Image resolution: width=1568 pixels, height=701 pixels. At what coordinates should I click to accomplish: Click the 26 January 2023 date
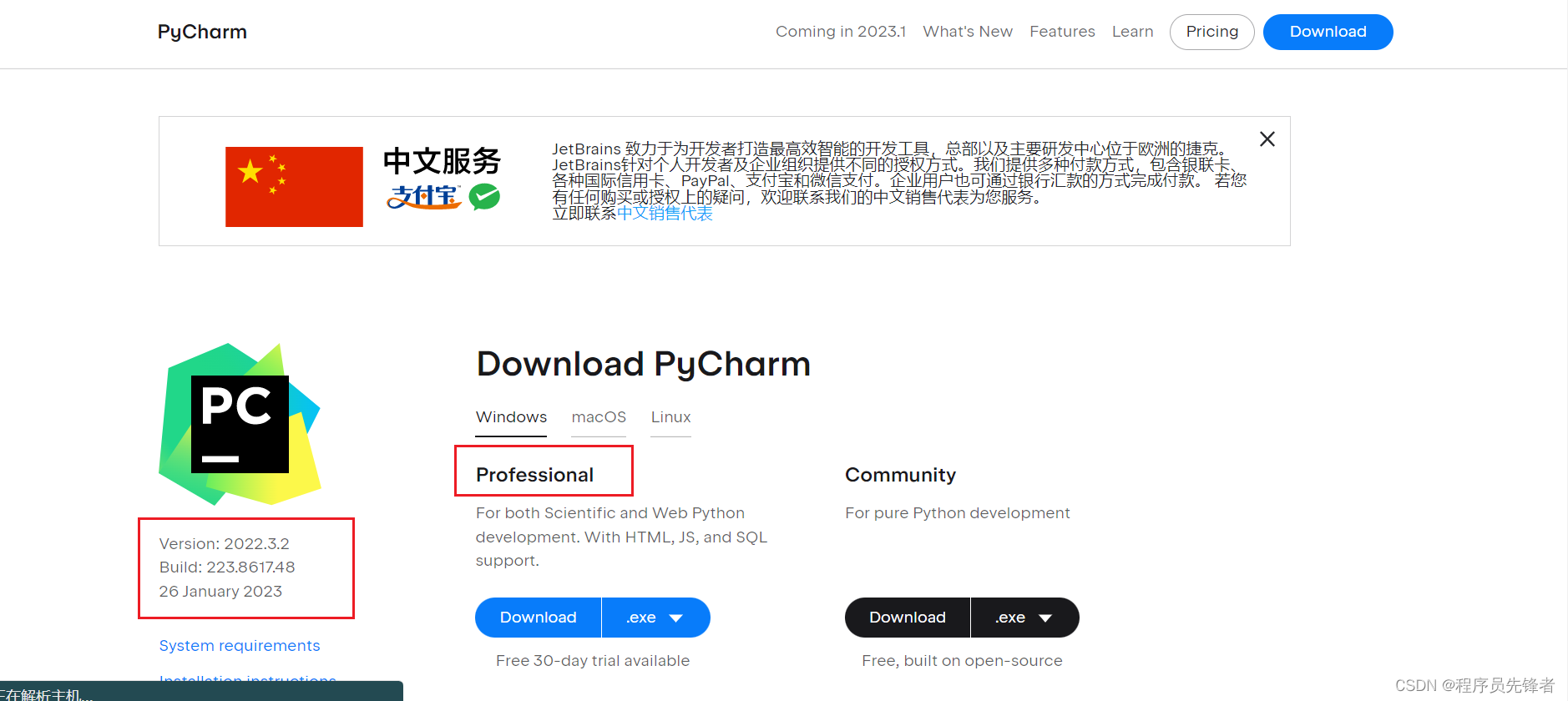pyautogui.click(x=220, y=592)
